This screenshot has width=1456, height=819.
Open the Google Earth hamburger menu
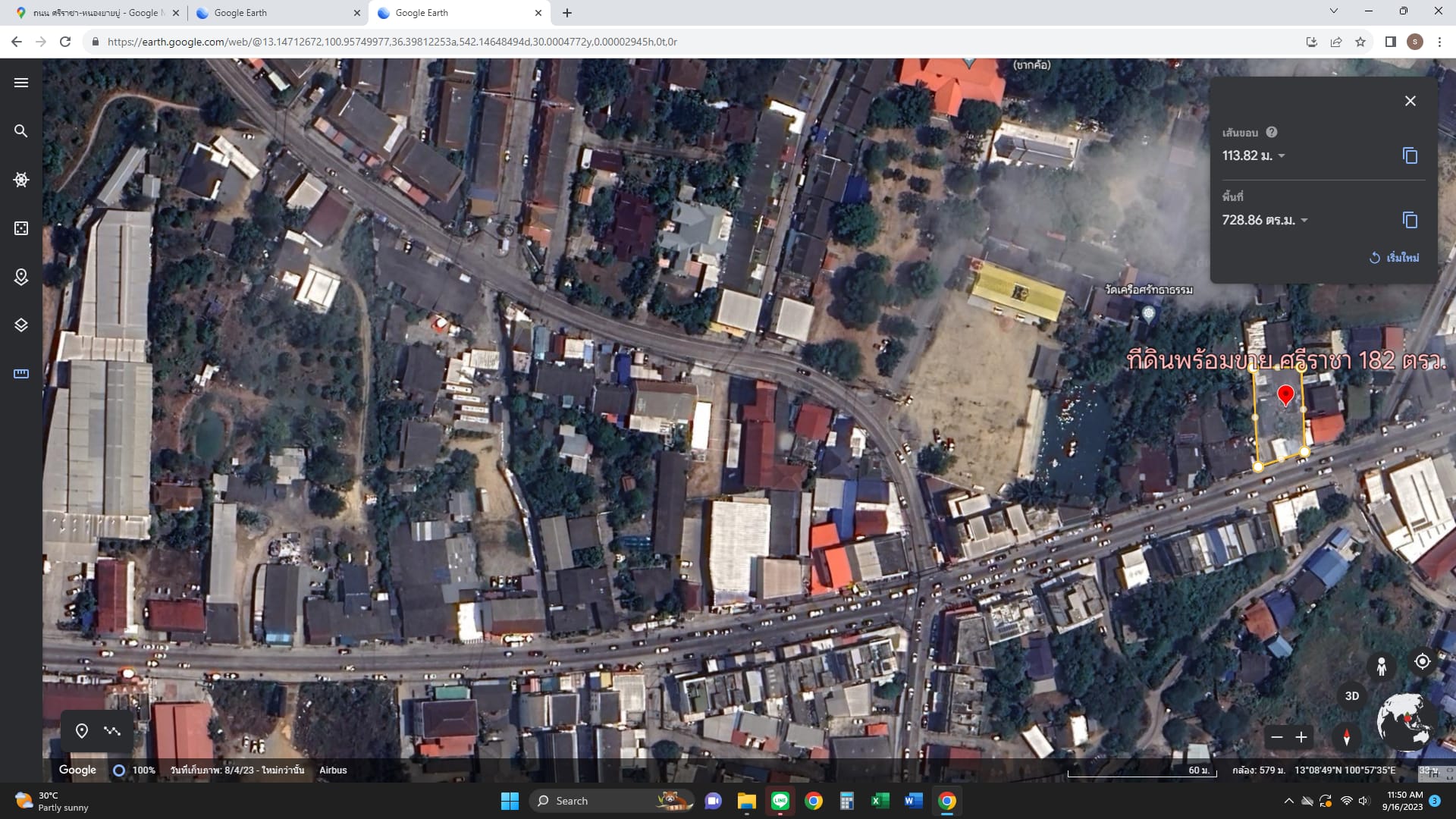pos(21,83)
